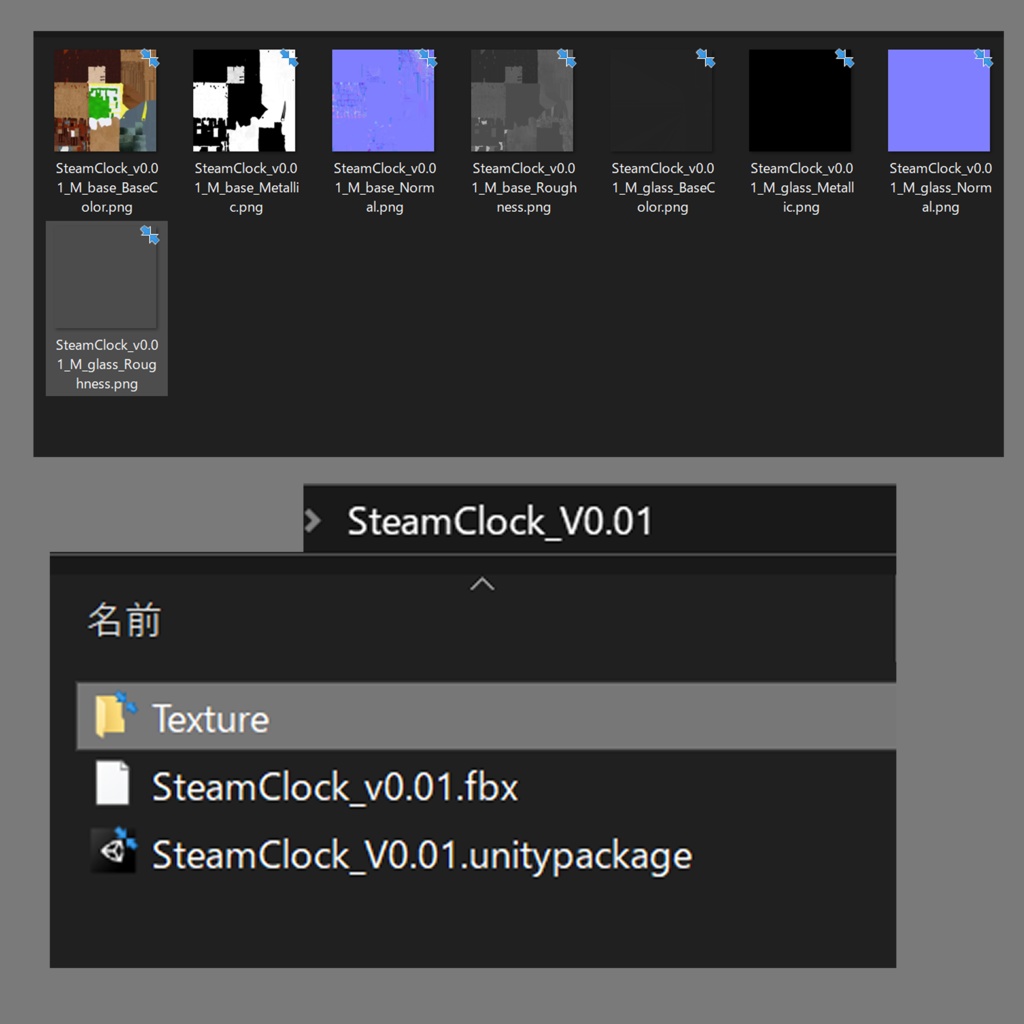Click sync overlay on glass_Roughness texture
This screenshot has width=1024, height=1024.
pyautogui.click(x=150, y=235)
